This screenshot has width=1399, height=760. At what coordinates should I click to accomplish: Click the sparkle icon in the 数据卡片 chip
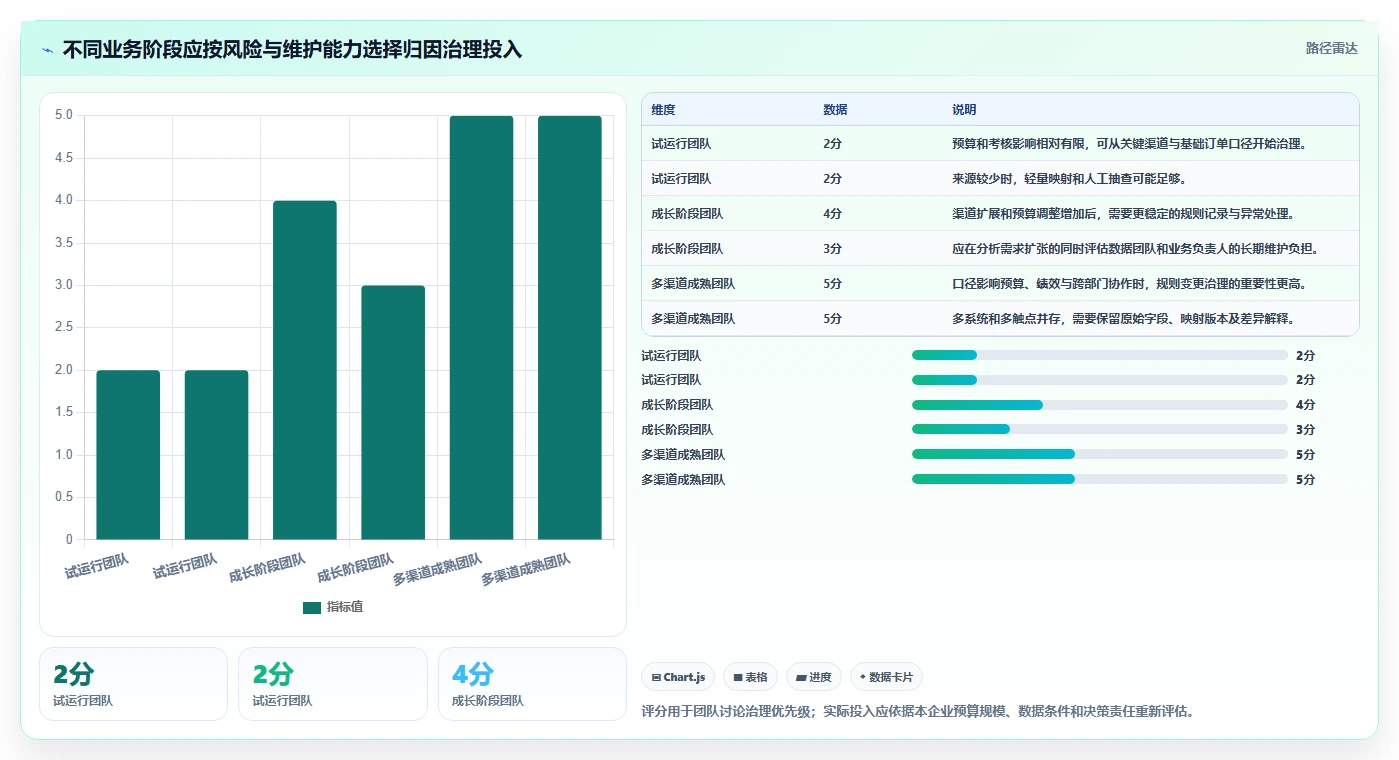click(x=863, y=677)
